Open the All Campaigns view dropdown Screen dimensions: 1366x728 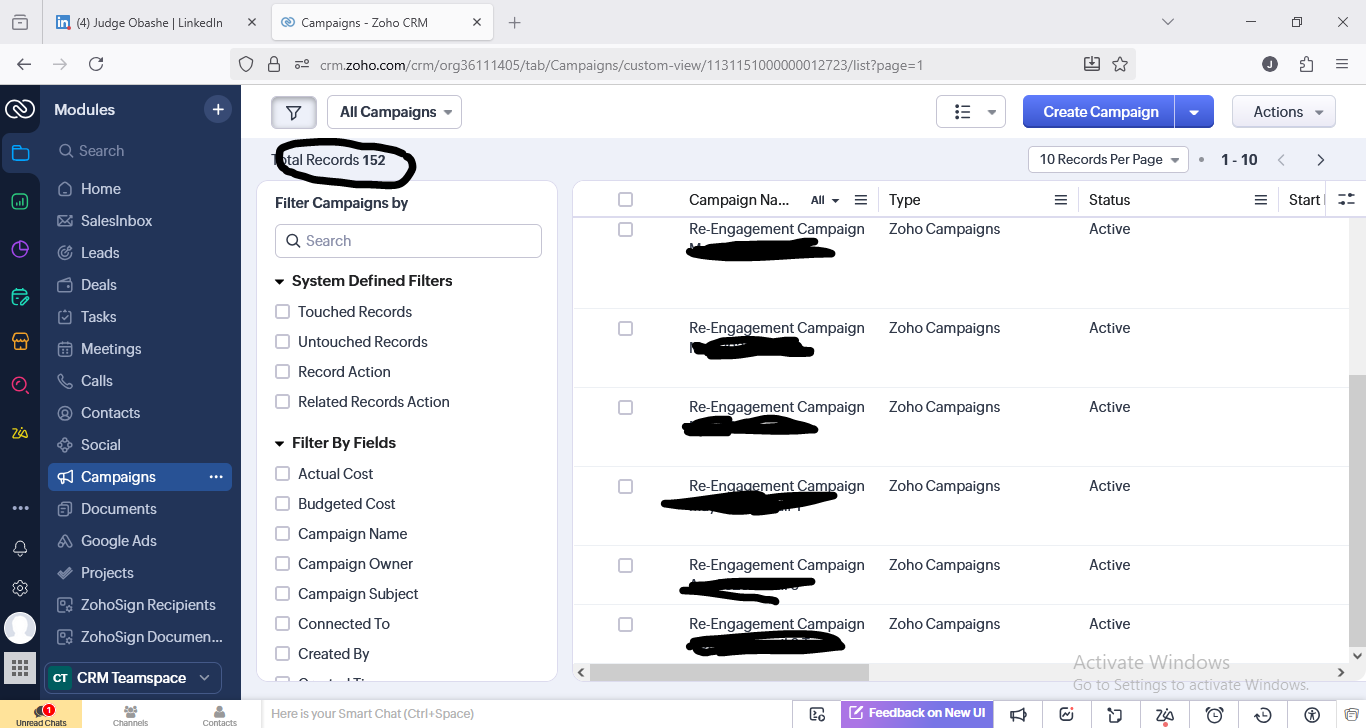tap(395, 112)
